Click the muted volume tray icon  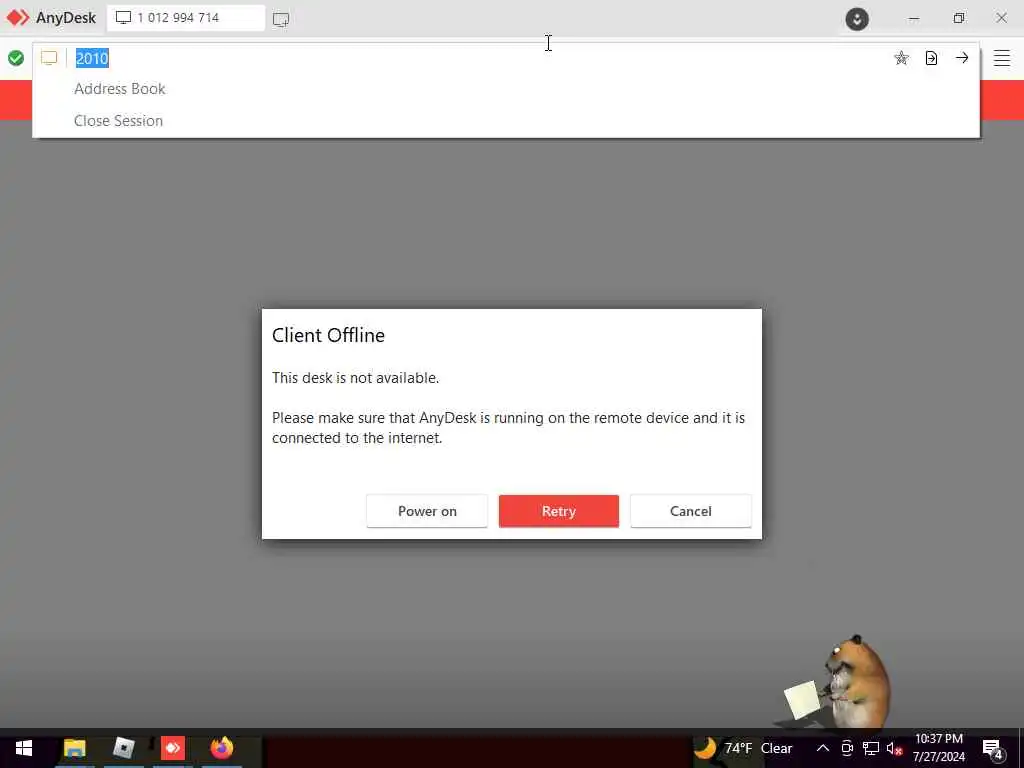[894, 748]
